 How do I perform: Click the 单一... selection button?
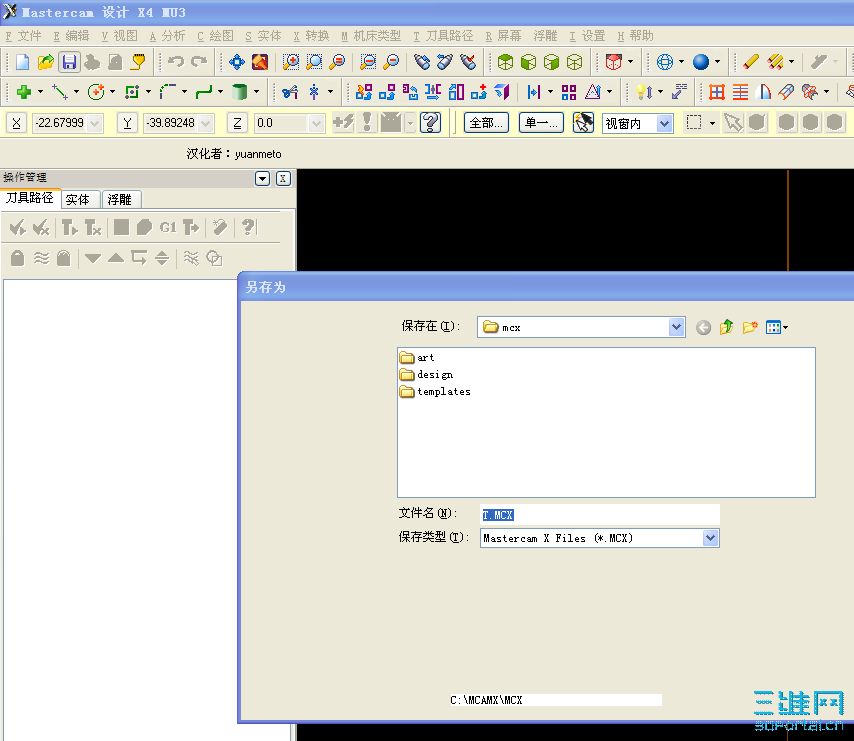541,123
